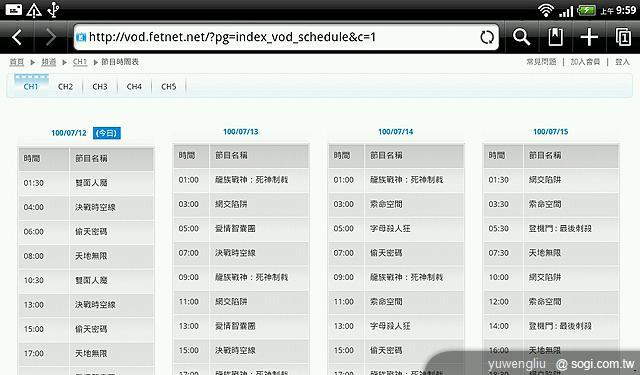Open the bookmarks icon
Image resolution: width=640 pixels, height=375 pixels.
pos(556,37)
